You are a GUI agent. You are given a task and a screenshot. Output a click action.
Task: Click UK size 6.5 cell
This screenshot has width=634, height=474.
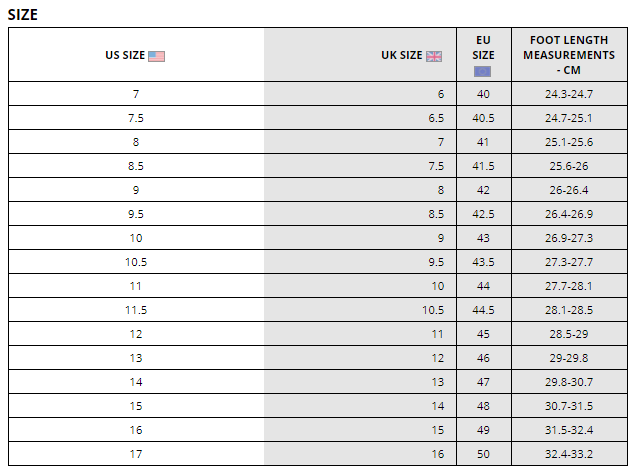tap(436, 118)
